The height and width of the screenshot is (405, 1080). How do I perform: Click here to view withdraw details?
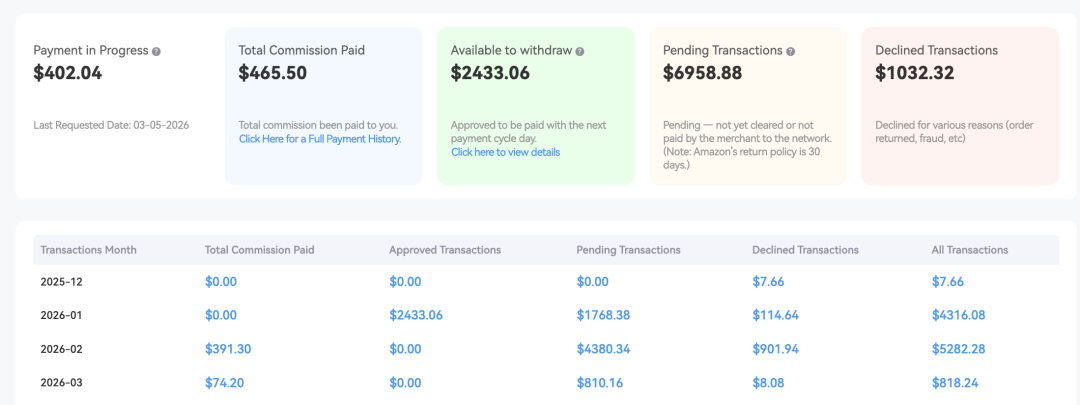(505, 152)
